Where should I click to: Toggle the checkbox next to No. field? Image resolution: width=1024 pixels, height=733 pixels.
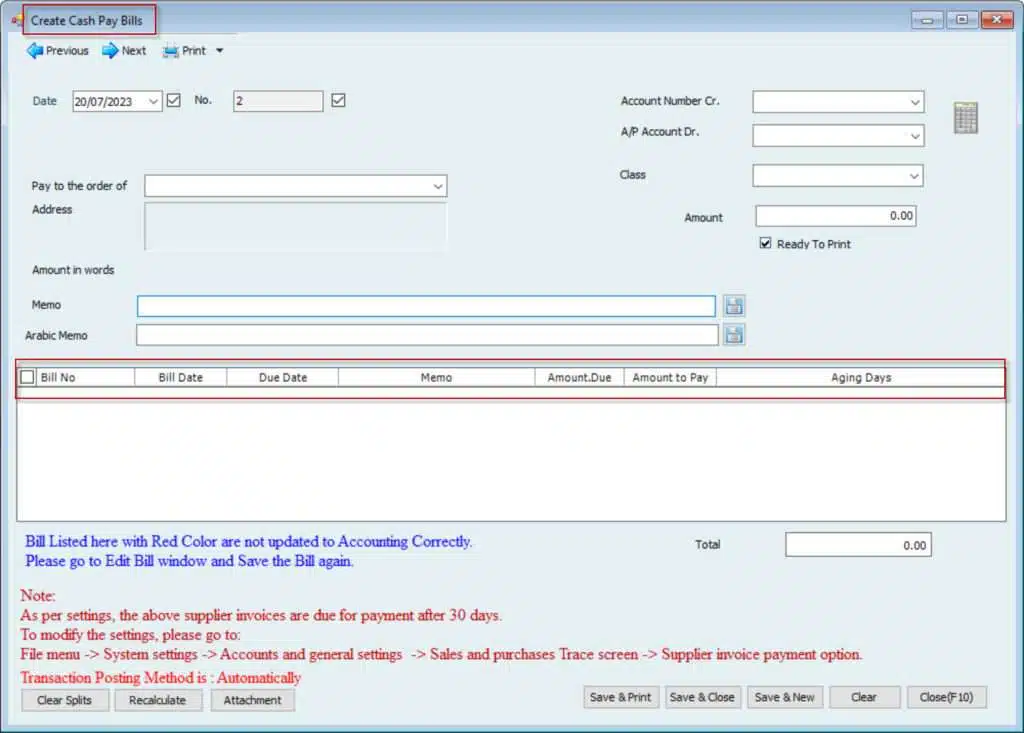(x=338, y=100)
